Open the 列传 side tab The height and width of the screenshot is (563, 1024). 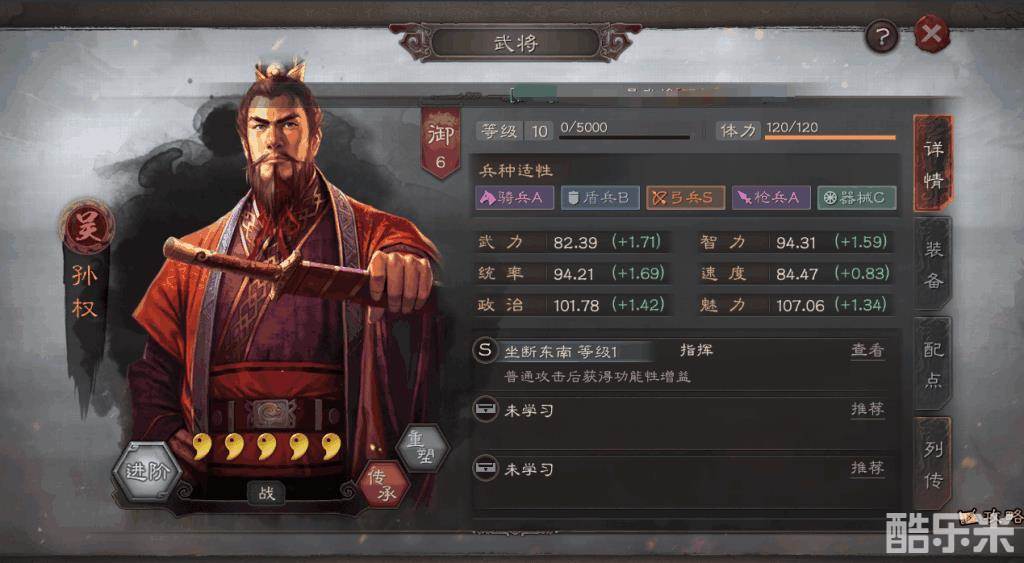tap(933, 464)
